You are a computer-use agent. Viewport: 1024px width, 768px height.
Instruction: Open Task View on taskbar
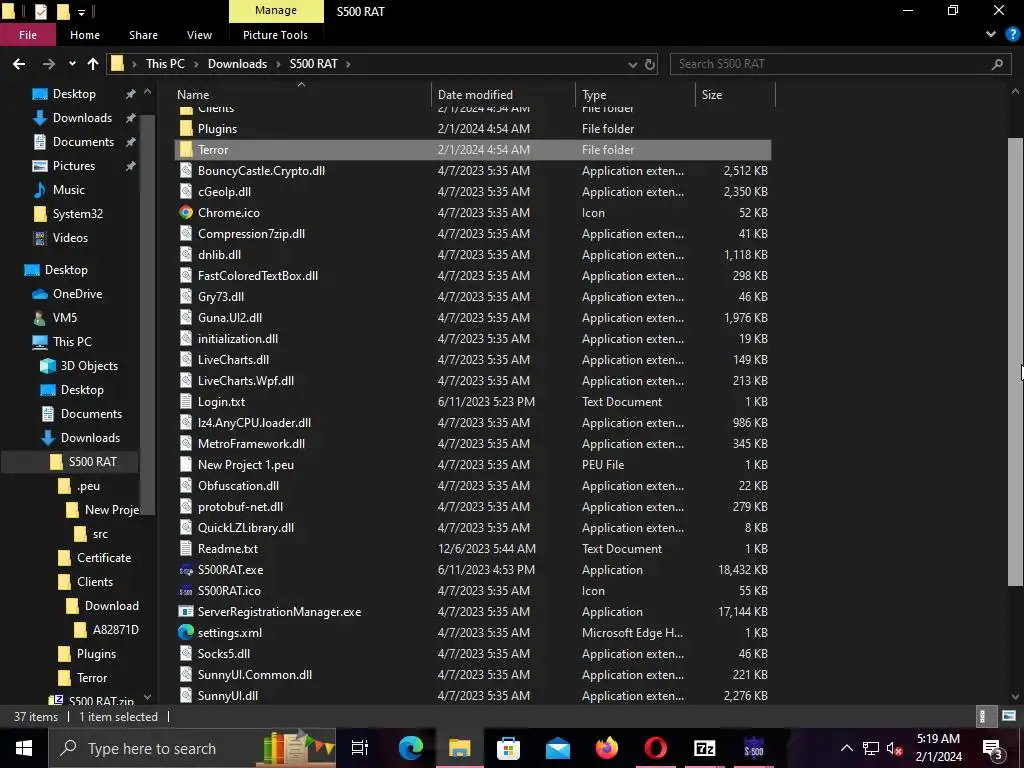coord(360,748)
